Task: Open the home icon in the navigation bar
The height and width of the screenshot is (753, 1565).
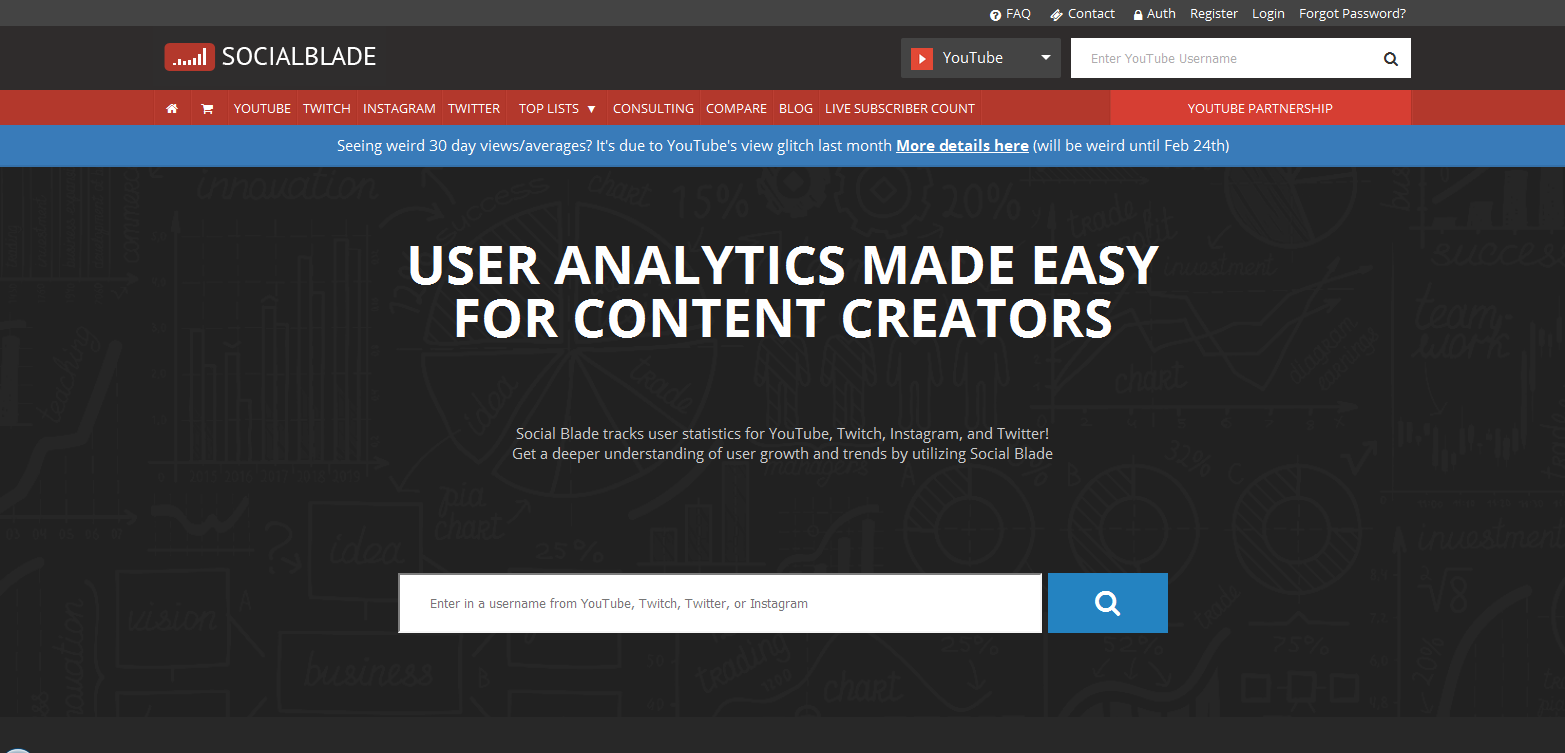Action: [x=172, y=108]
